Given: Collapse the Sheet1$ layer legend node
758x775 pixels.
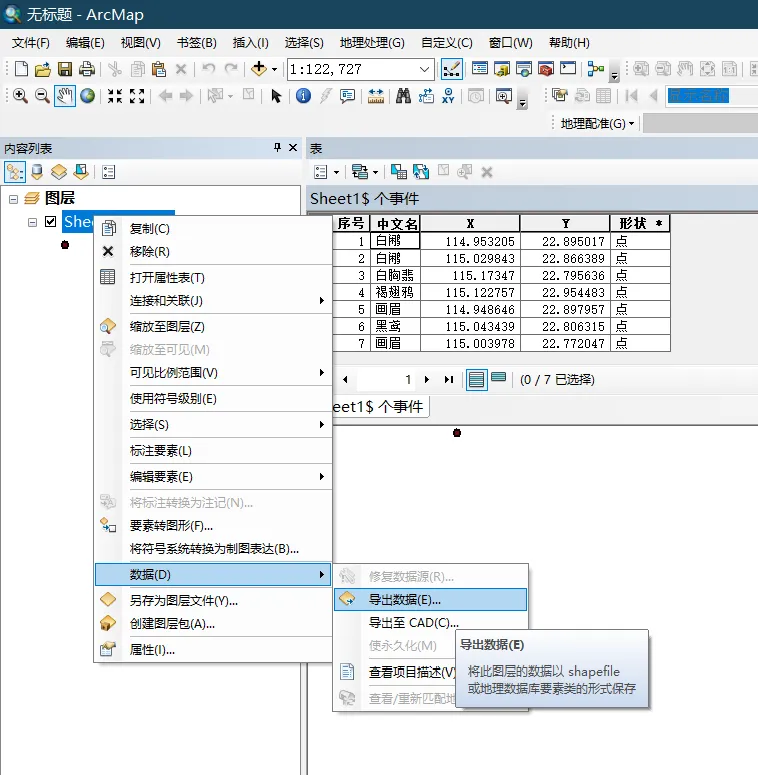Looking at the screenshot, I should (33, 222).
